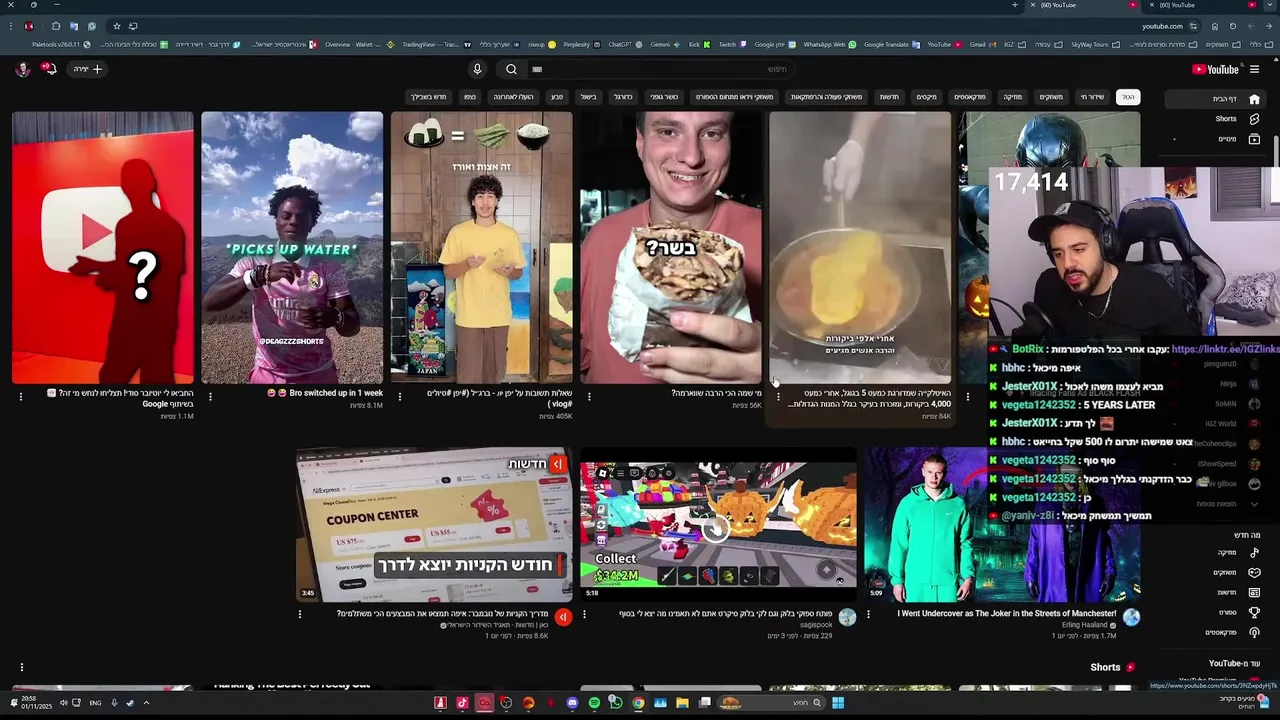Open Chrome from the taskbar

coord(638,703)
